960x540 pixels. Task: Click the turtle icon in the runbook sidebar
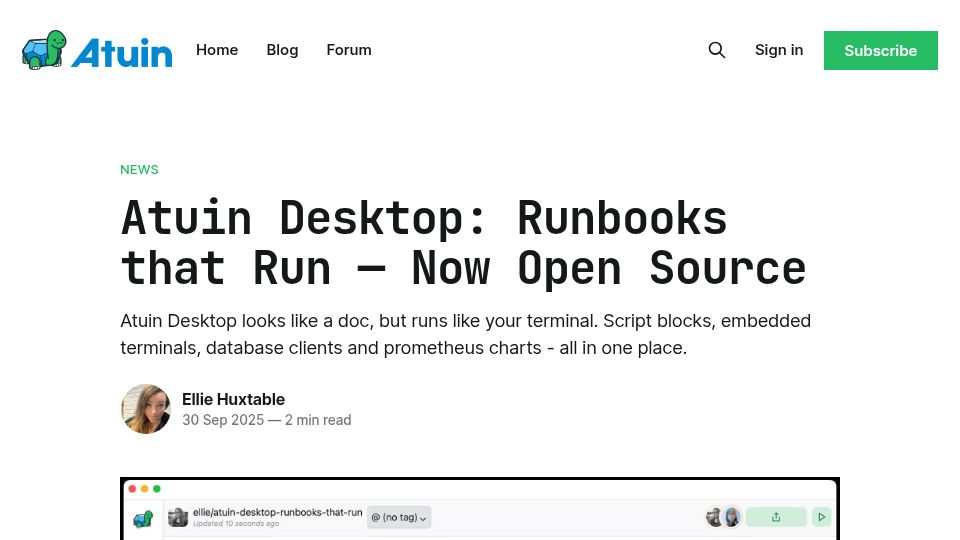coord(143,519)
